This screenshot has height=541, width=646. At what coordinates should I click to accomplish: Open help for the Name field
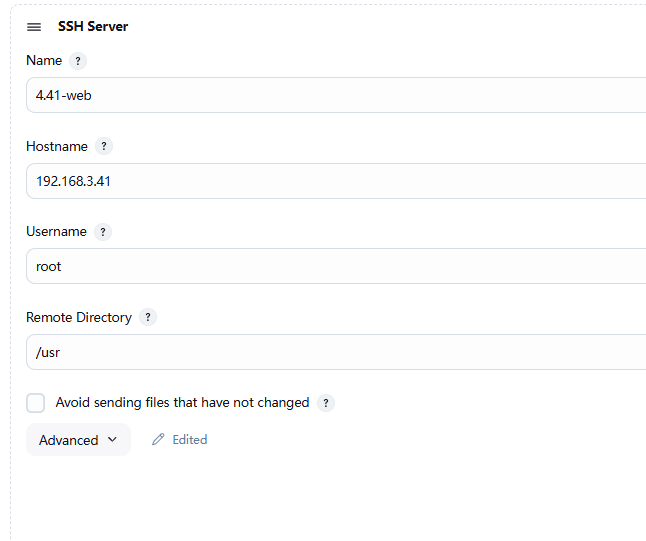79,61
